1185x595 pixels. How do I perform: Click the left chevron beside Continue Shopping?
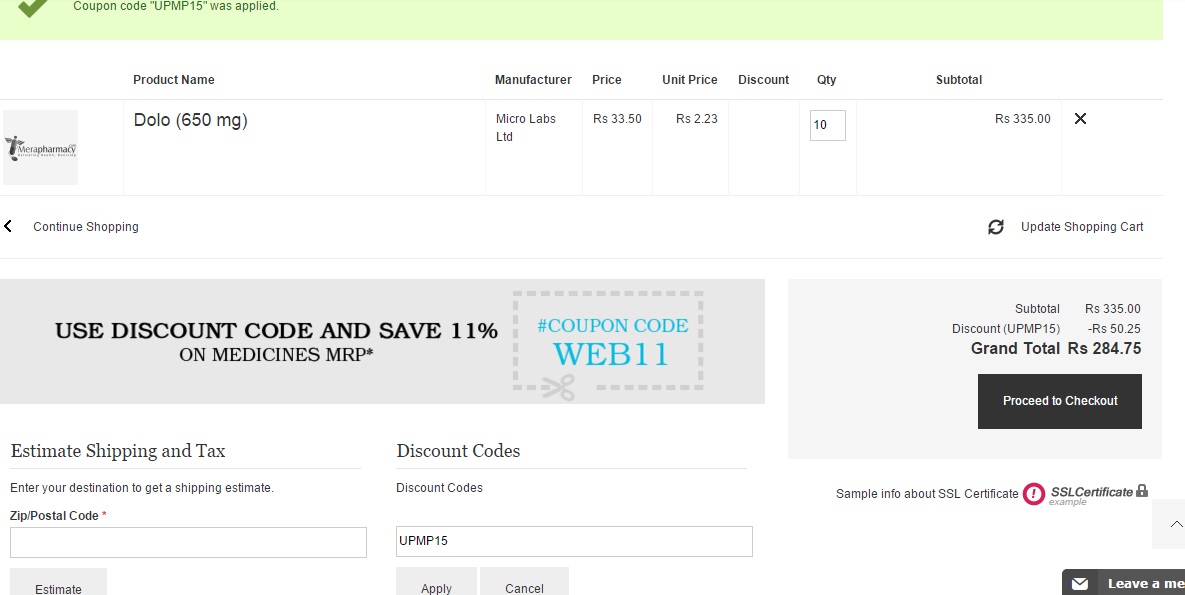tap(8, 227)
